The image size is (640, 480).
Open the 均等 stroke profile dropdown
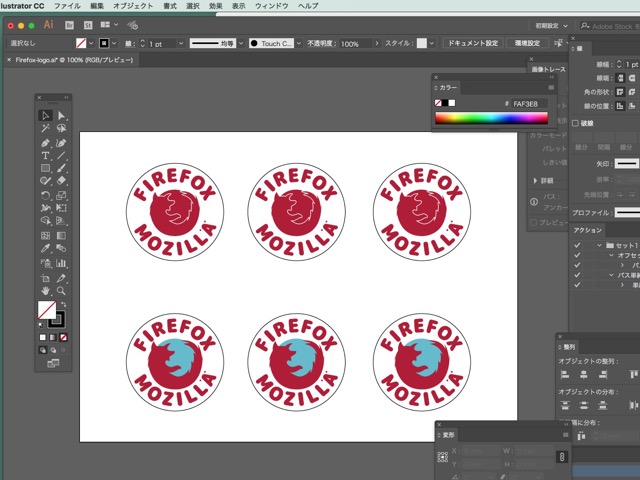click(241, 43)
